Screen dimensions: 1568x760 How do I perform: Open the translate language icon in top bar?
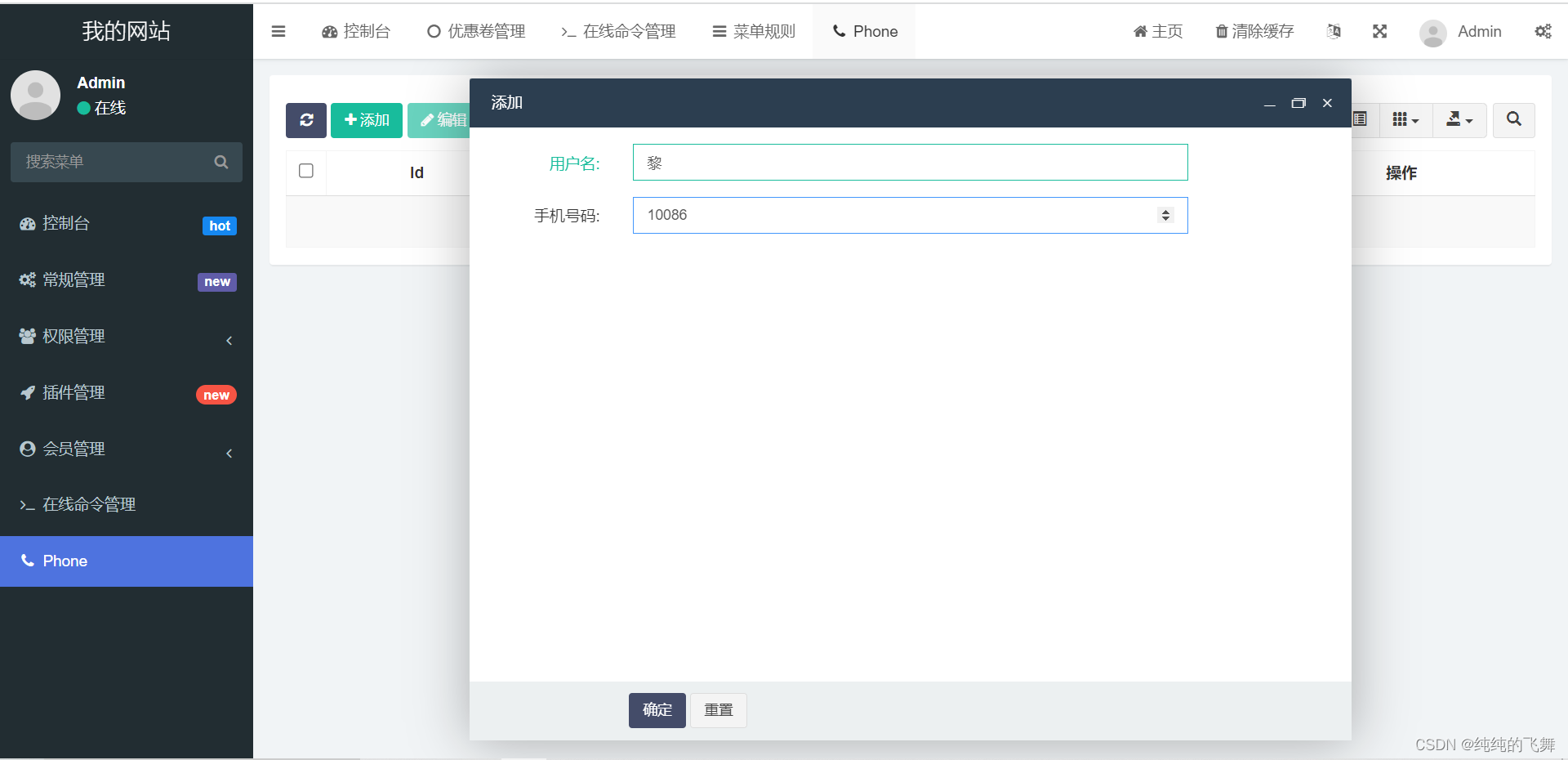pos(1334,31)
